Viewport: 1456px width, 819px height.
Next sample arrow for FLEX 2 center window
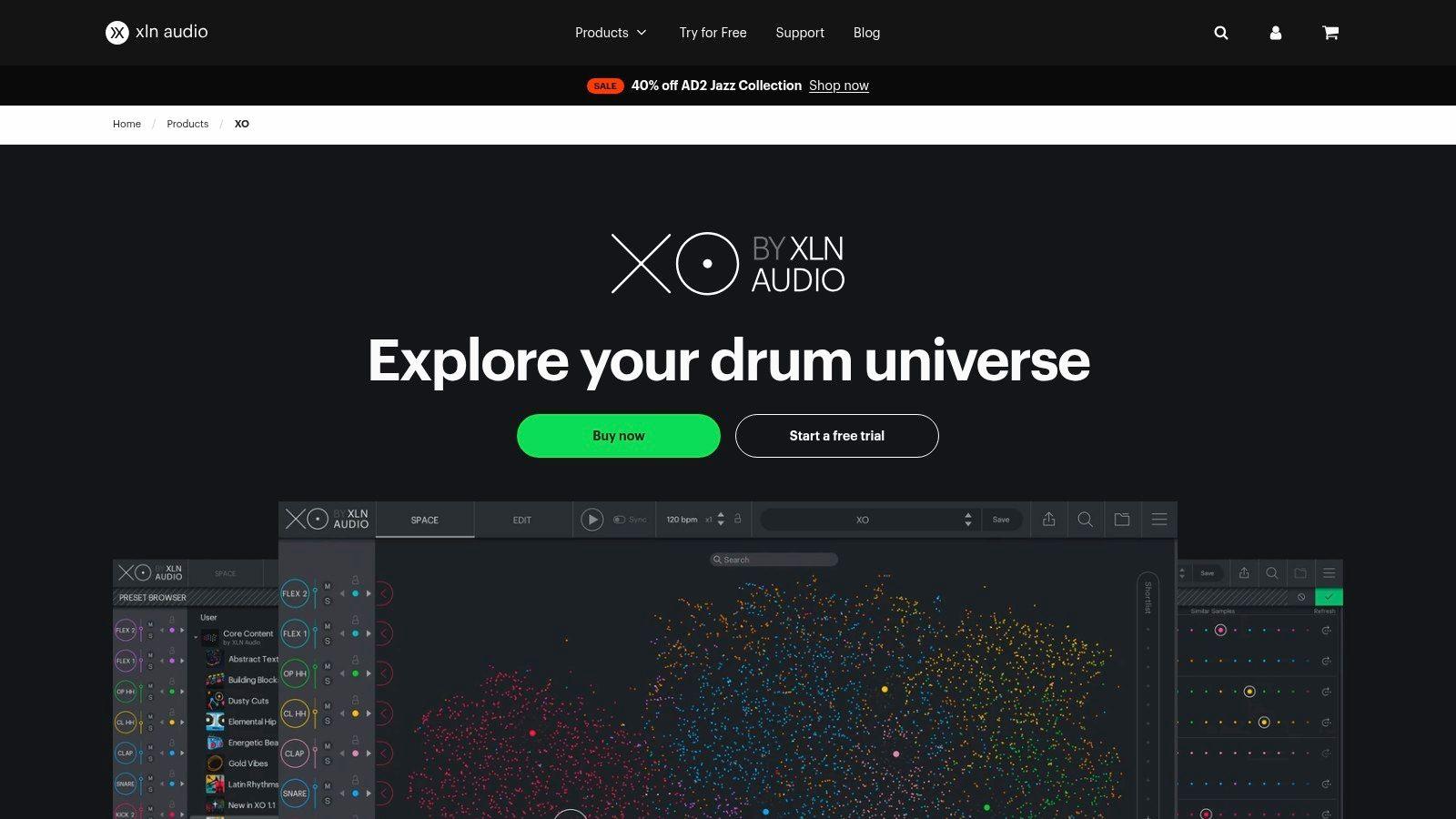pos(369,593)
